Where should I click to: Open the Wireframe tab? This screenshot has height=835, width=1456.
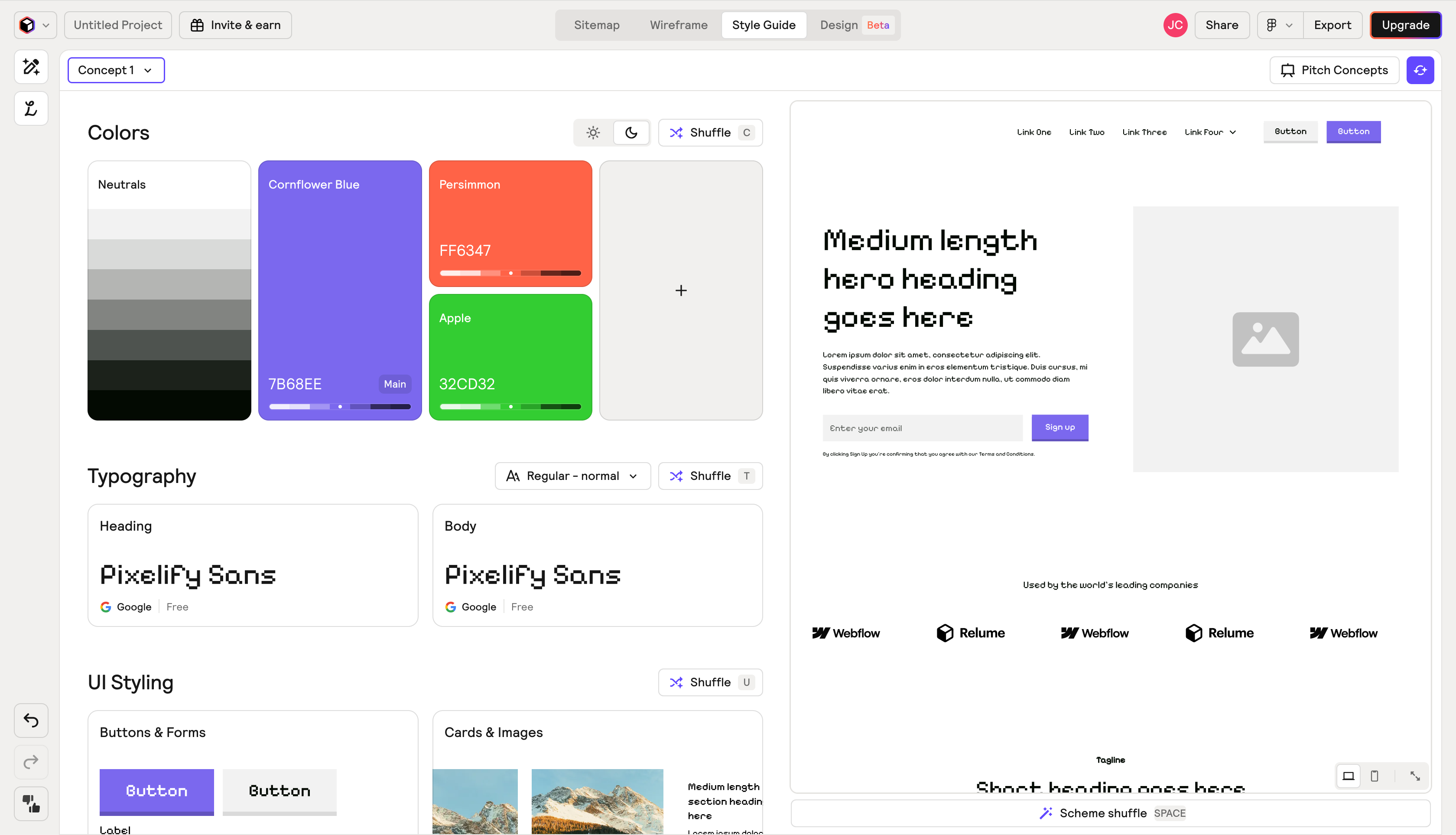click(x=679, y=25)
